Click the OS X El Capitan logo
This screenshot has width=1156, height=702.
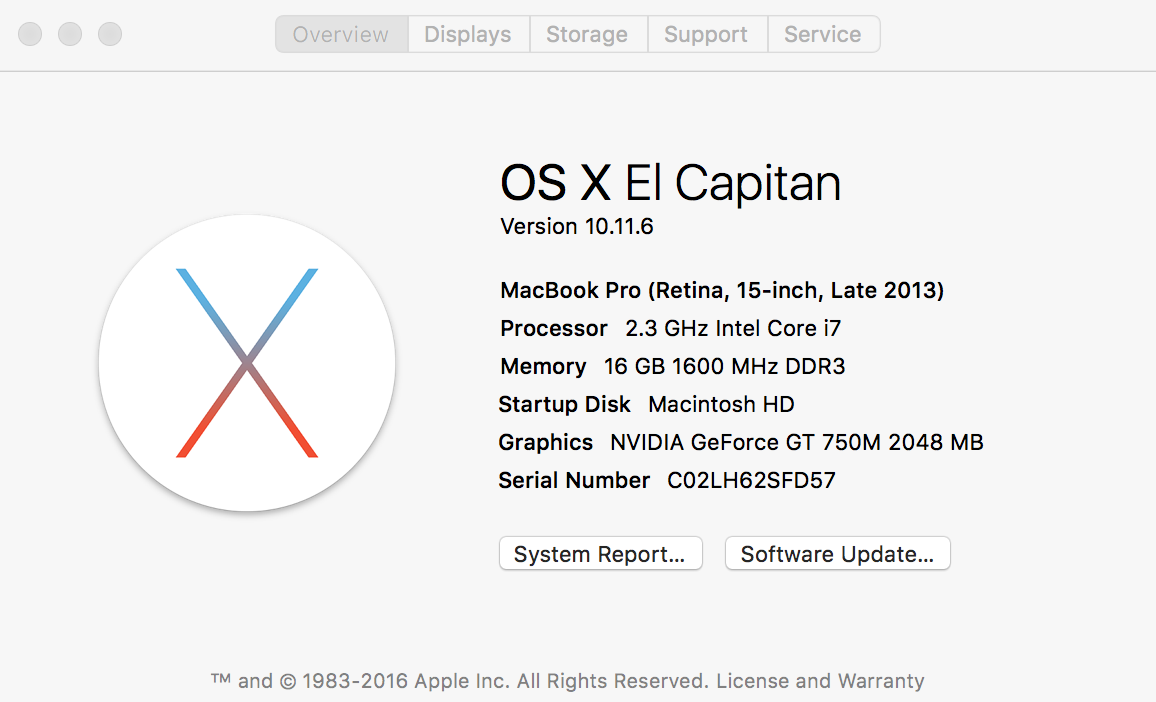point(247,363)
